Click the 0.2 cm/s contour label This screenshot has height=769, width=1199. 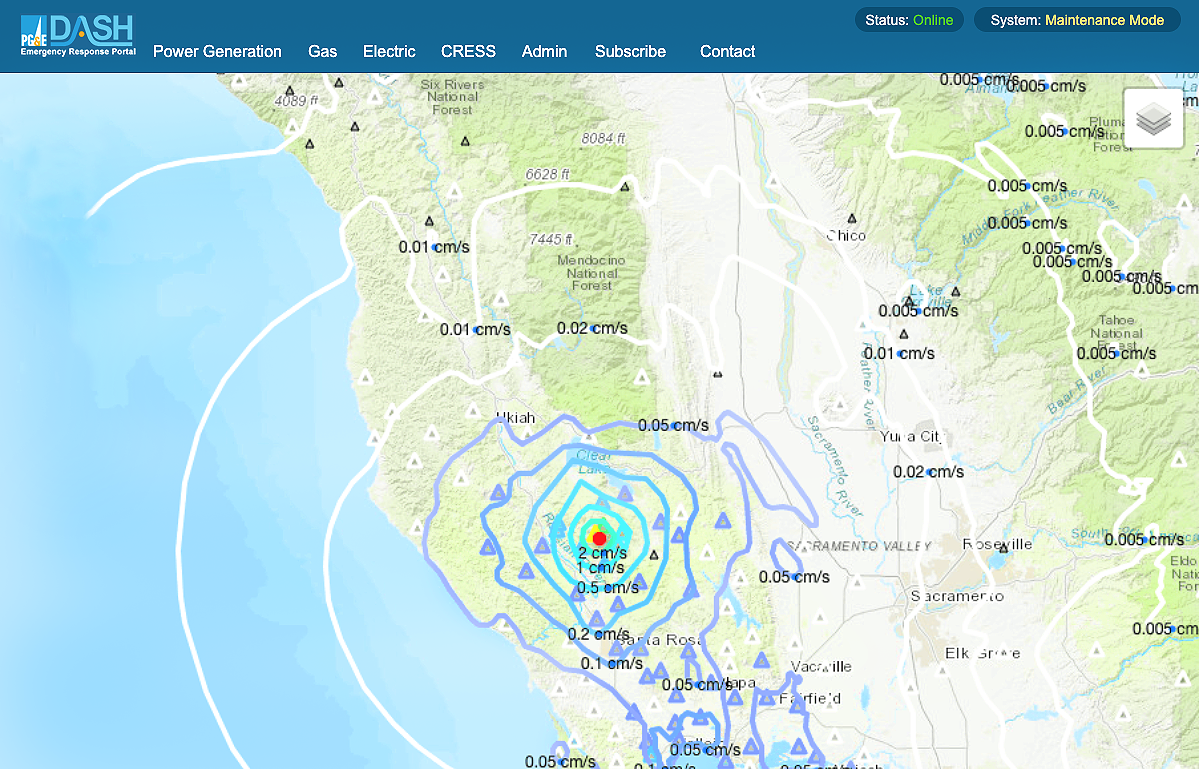[x=599, y=634]
